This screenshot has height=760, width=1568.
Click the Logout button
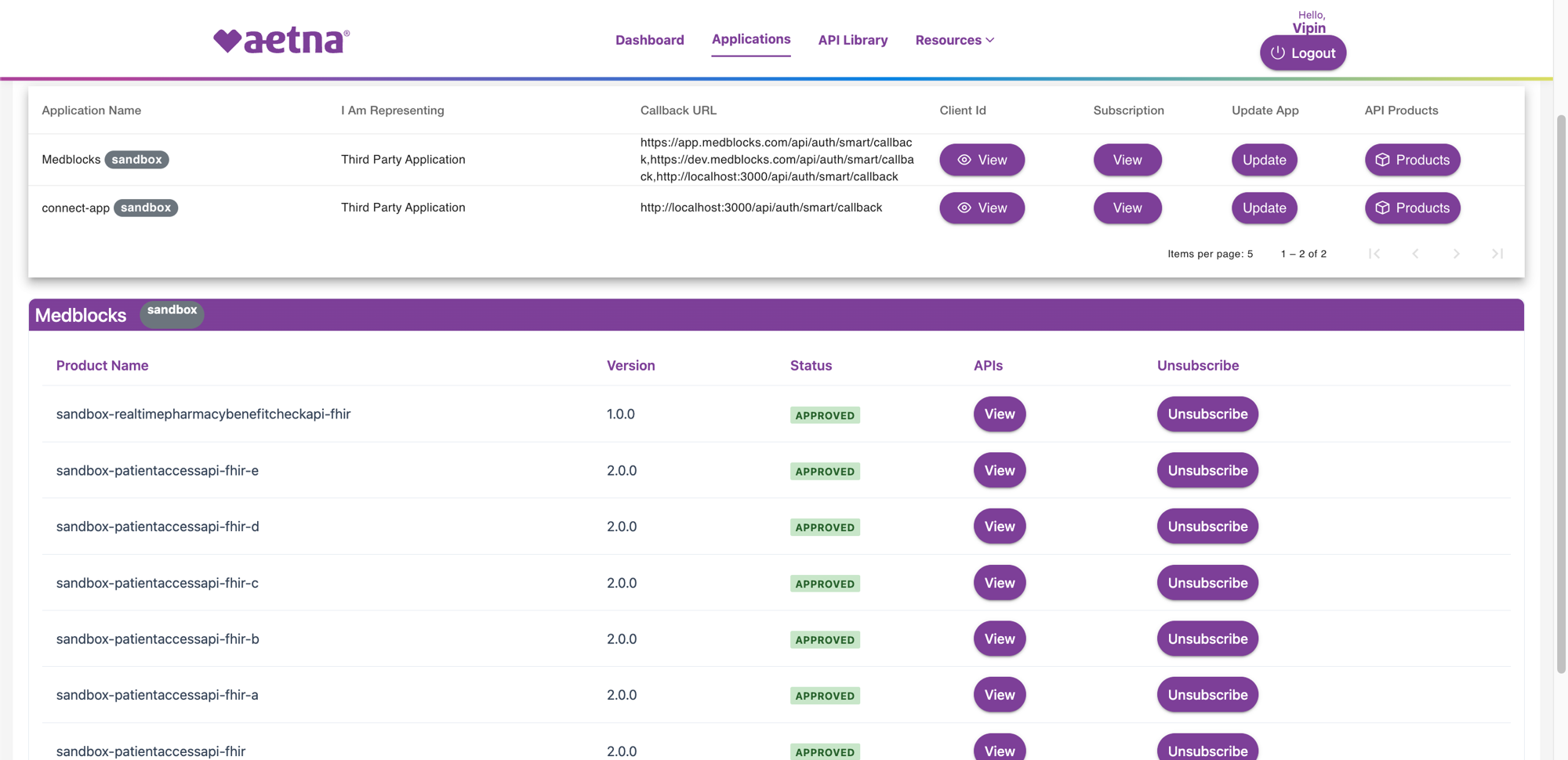click(x=1302, y=52)
